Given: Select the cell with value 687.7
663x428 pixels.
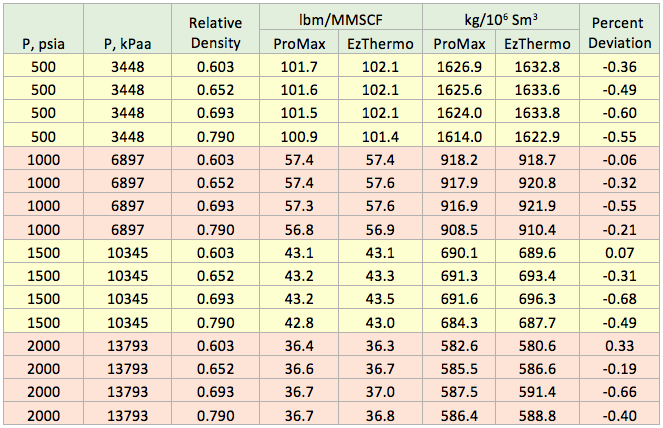Looking at the screenshot, I should [x=537, y=321].
